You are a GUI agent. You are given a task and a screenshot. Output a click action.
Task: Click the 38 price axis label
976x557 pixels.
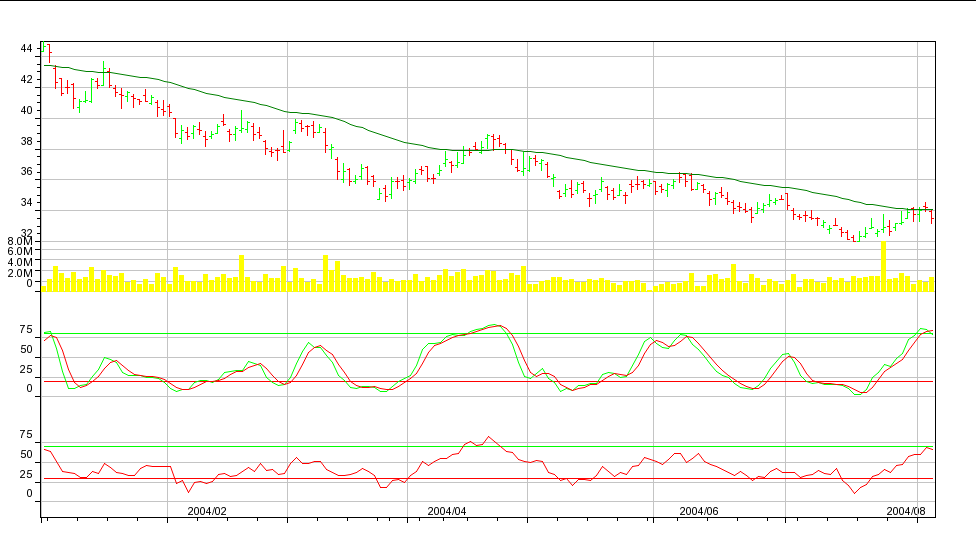(27, 141)
